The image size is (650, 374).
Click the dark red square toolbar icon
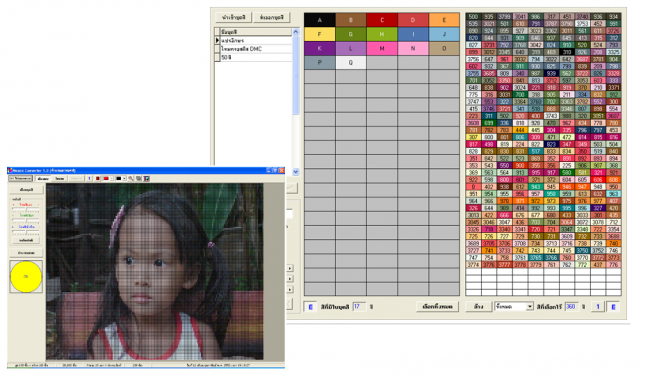98,178
